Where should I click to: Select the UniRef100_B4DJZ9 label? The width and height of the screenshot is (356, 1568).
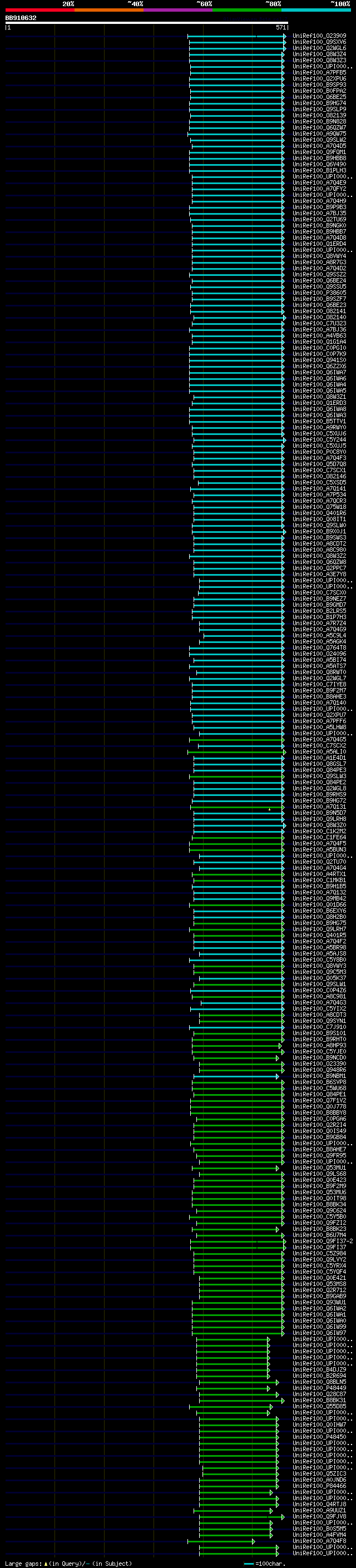coord(319,1369)
